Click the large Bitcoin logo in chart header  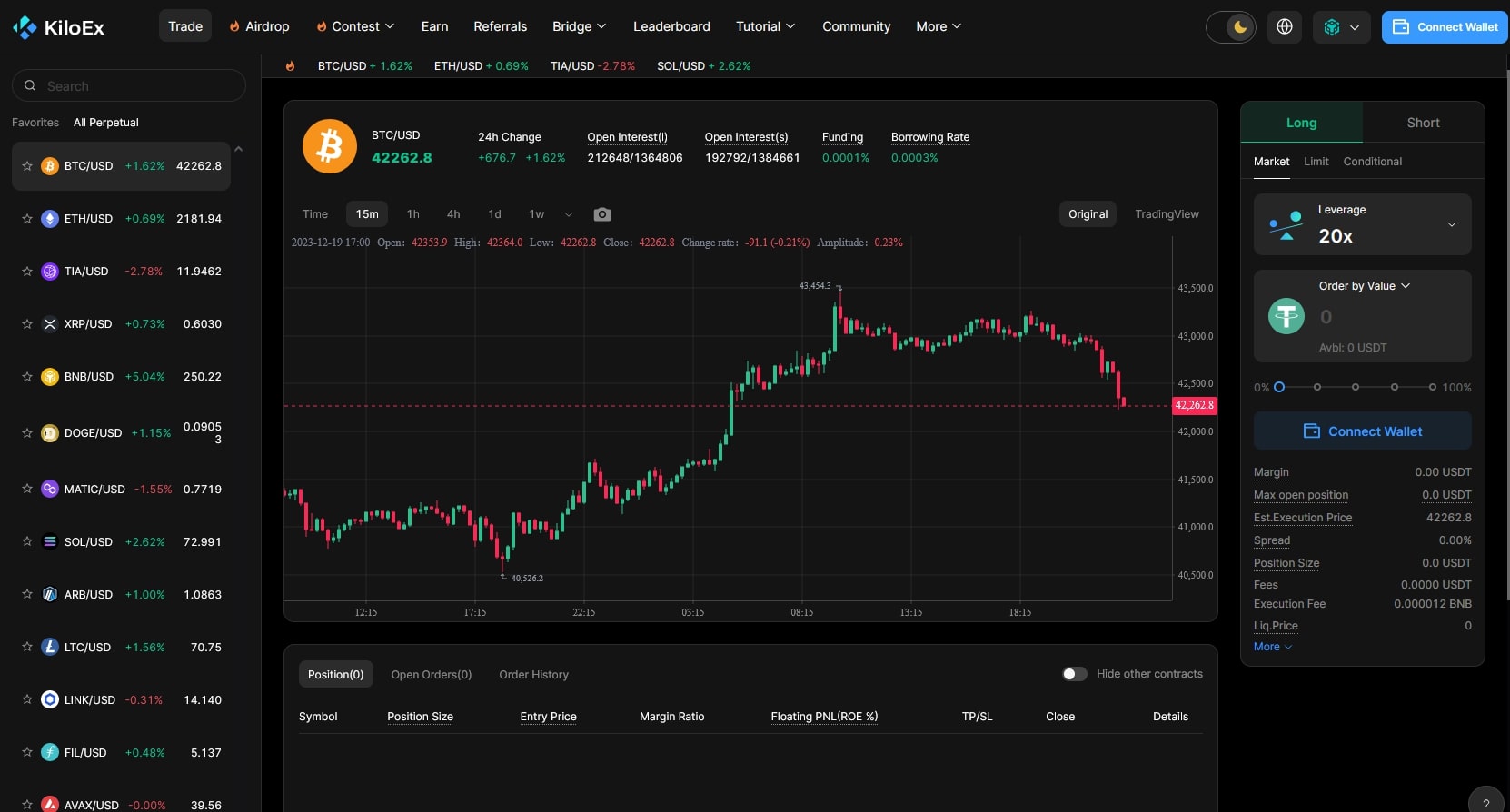tap(329, 146)
